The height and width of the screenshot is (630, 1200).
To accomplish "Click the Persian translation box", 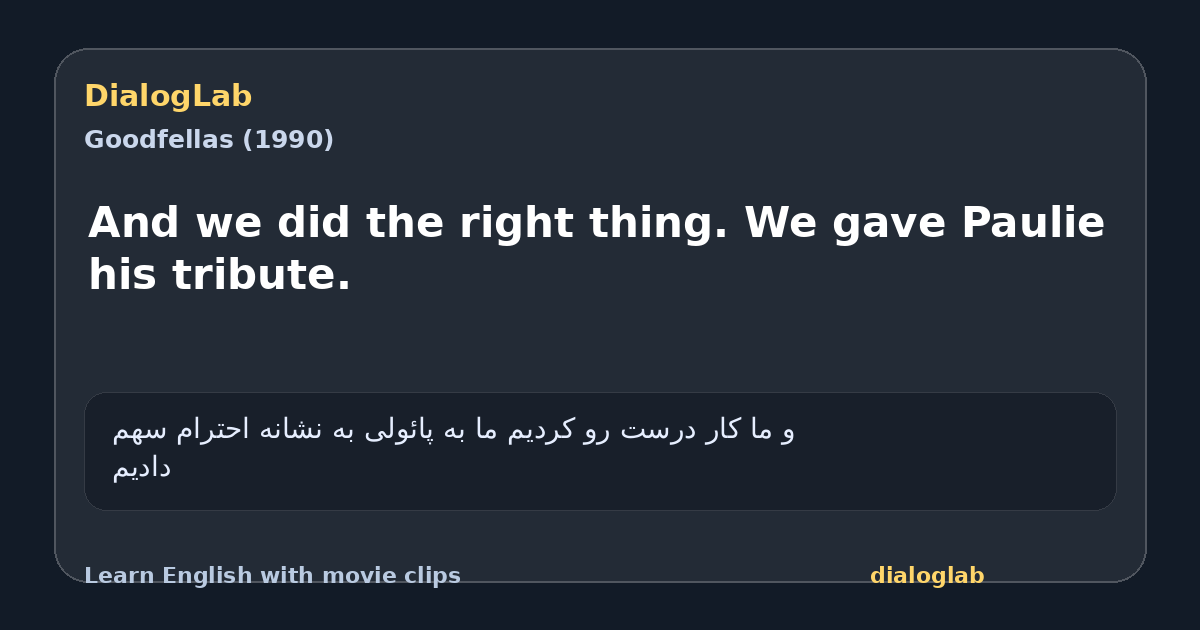I will coord(600,451).
